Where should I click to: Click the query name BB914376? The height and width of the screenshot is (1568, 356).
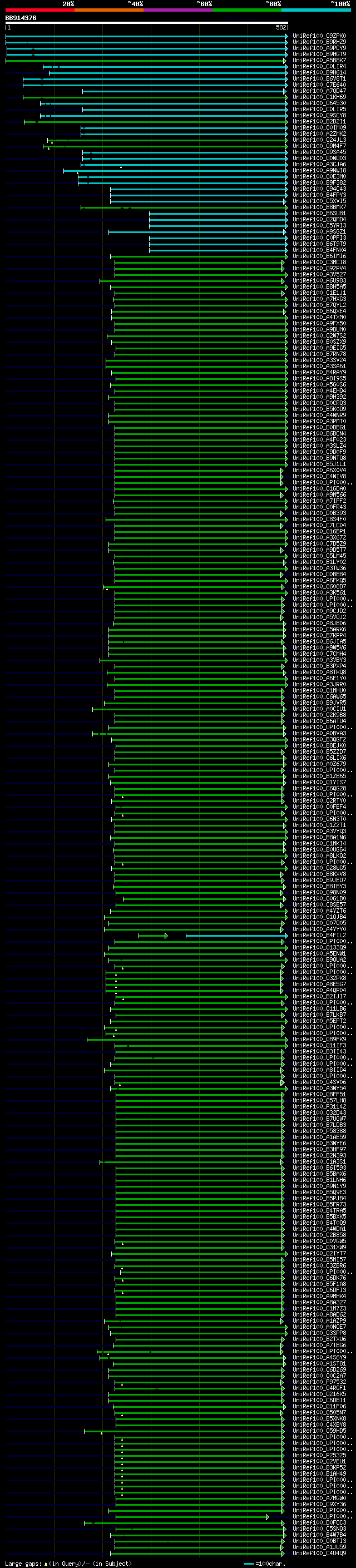tap(21, 18)
